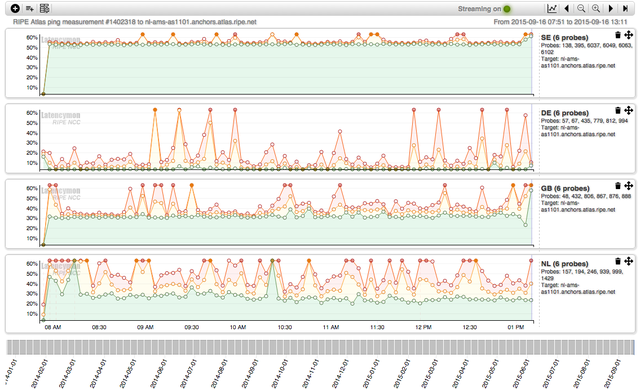The height and width of the screenshot is (390, 640).
Task: Click the grey timeline overview bar
Action: (x=320, y=347)
